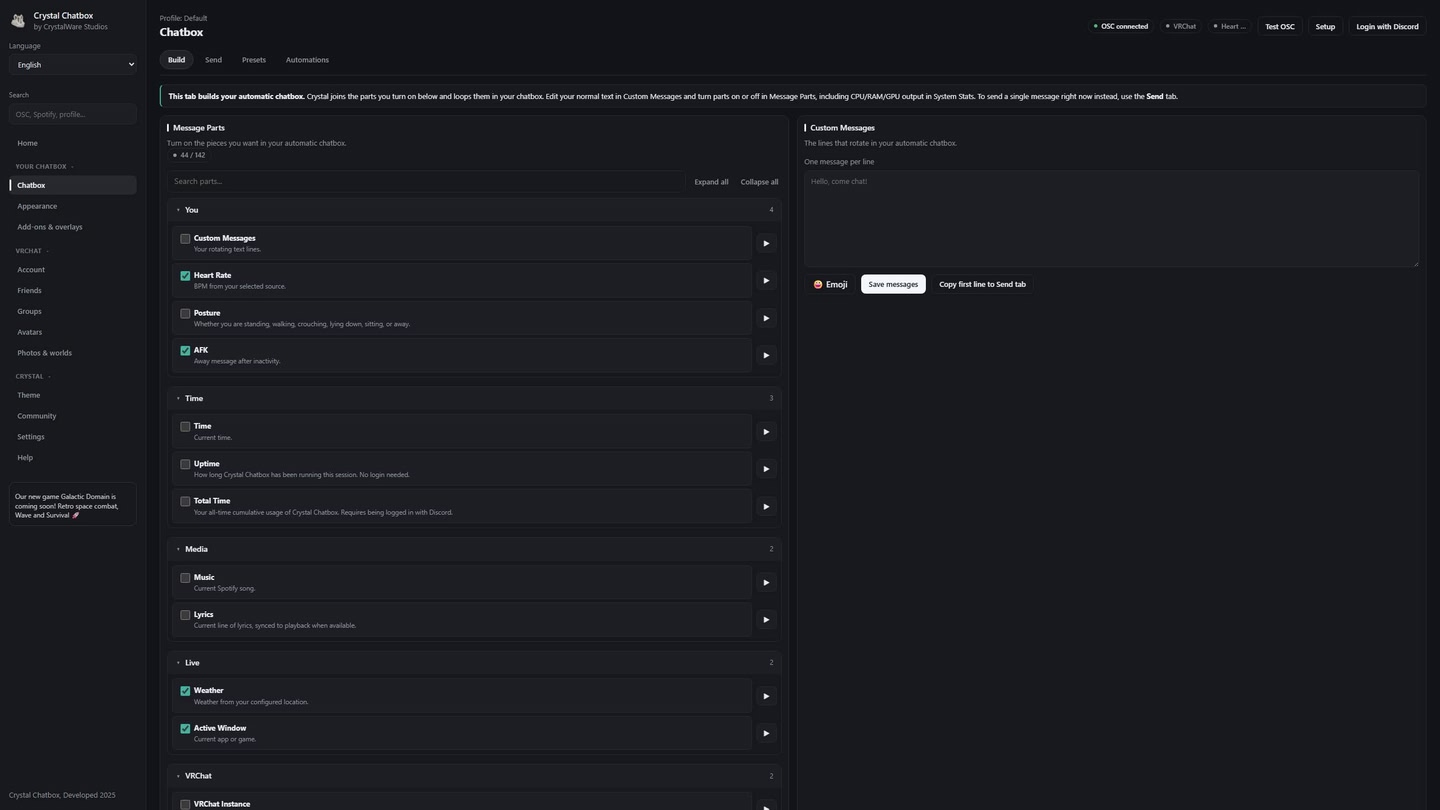
Task: Open the Emoji picker
Action: 830,284
